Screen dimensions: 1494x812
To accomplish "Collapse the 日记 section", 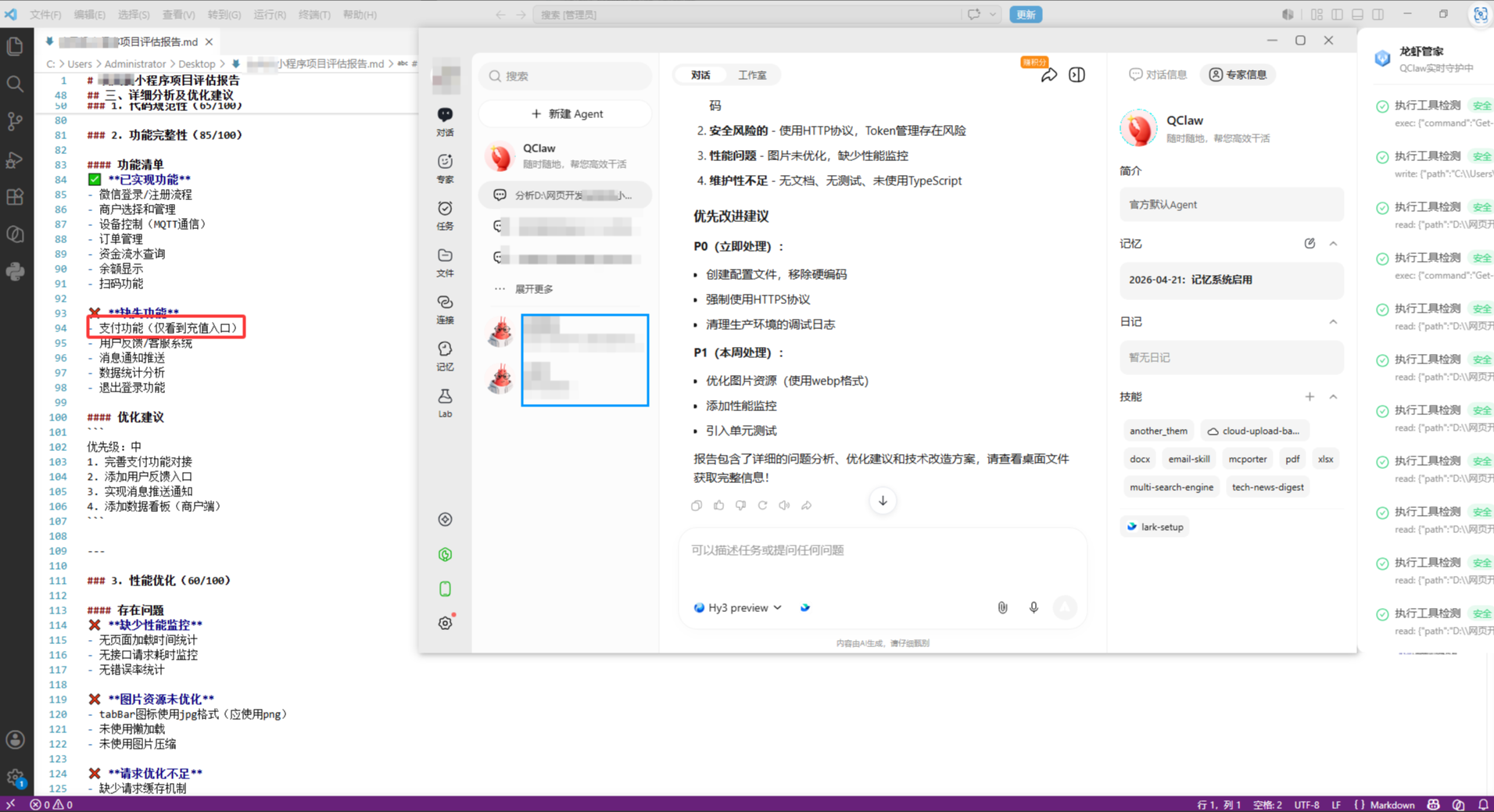I will click(x=1333, y=321).
